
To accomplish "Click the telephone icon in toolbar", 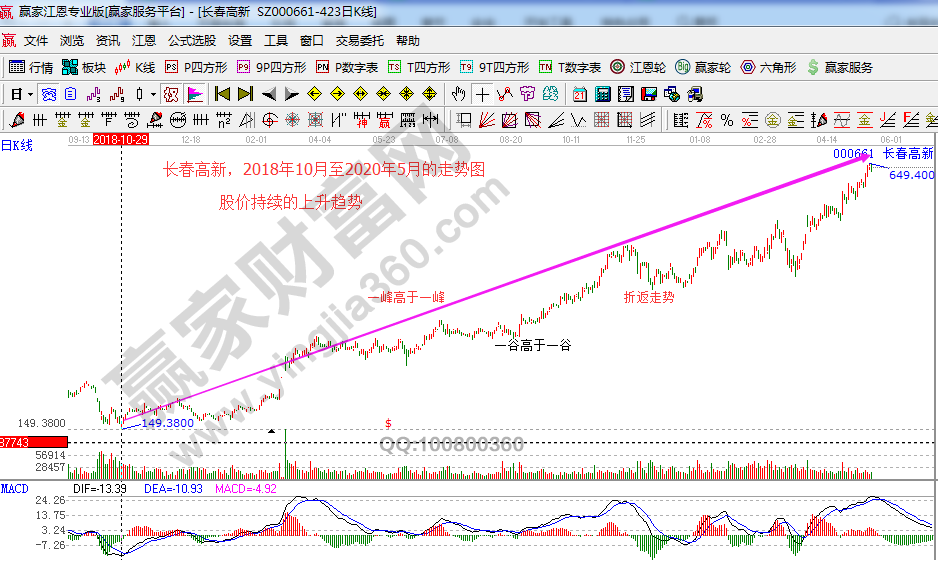I will [48, 94].
